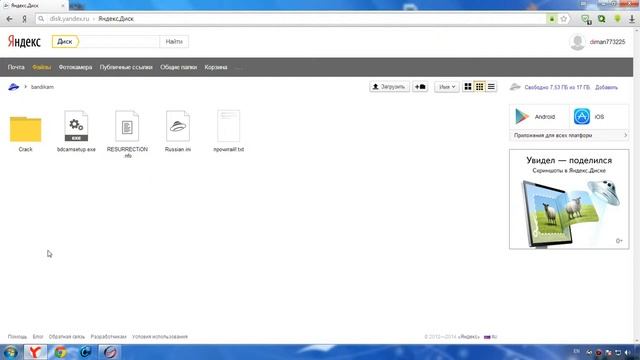
Task: Switch to small tiles grid view
Action: (x=480, y=87)
